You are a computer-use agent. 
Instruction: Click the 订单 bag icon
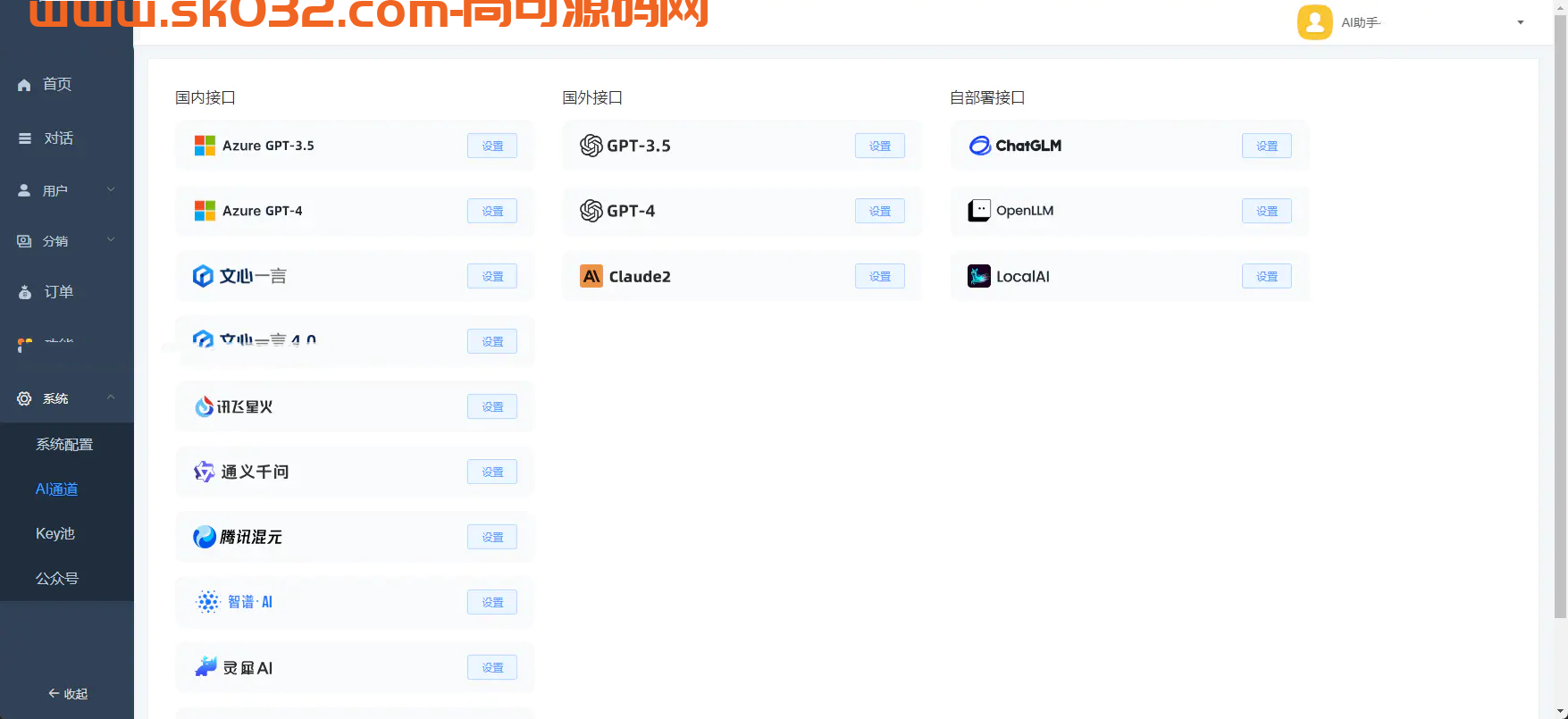click(x=25, y=292)
